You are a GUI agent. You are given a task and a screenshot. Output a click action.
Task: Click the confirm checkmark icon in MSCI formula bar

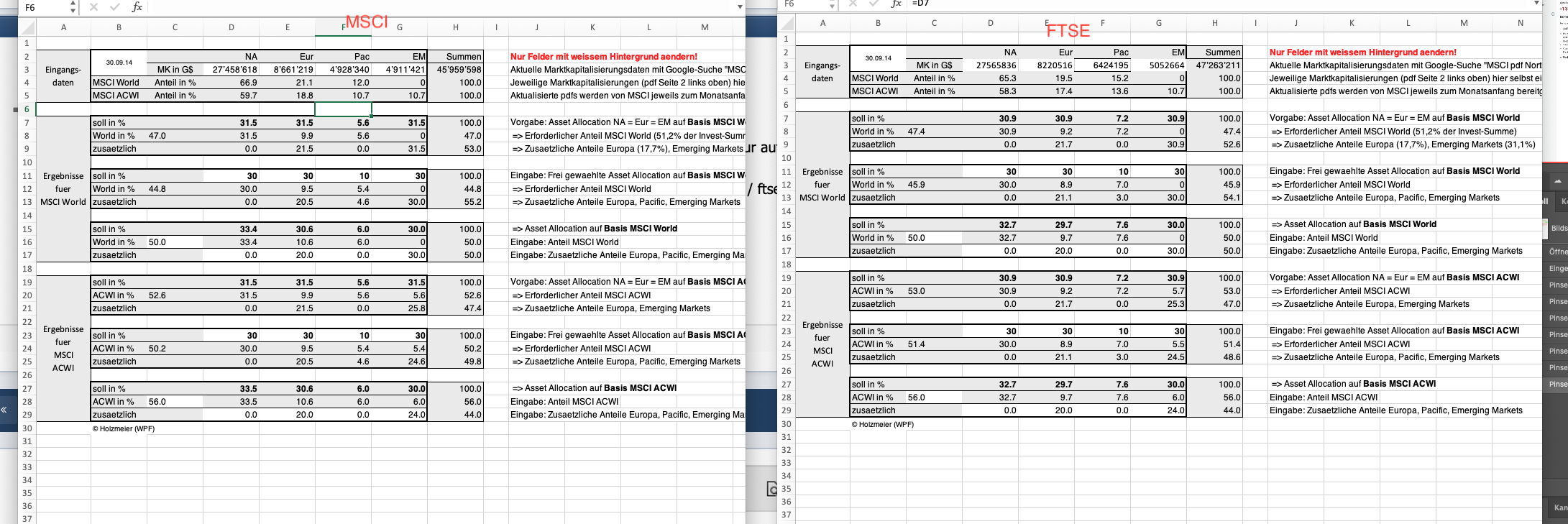[115, 7]
